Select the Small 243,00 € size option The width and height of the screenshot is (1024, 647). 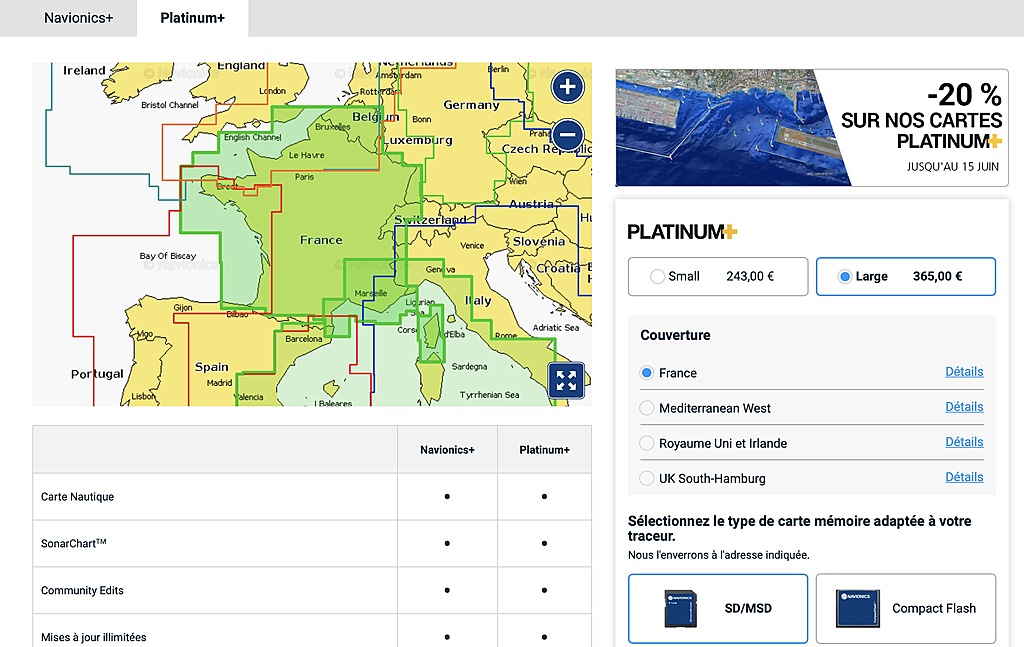(718, 276)
